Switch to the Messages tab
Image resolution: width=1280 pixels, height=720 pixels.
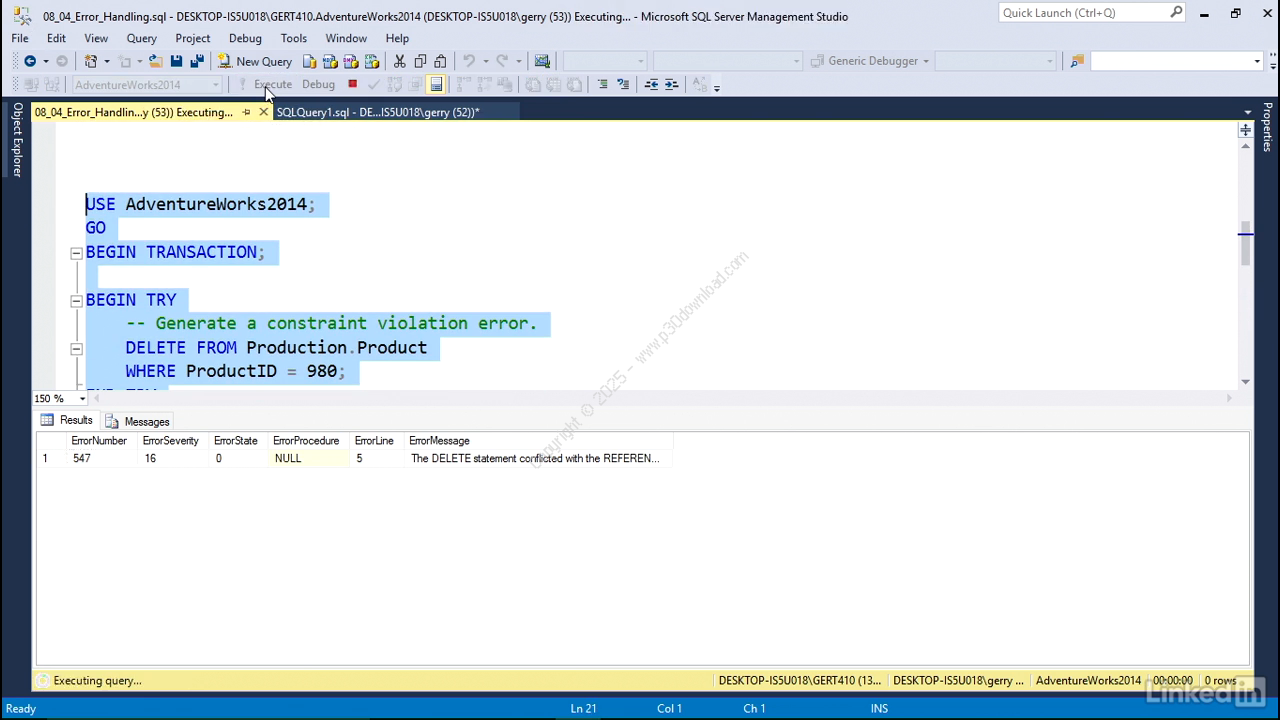pos(138,421)
